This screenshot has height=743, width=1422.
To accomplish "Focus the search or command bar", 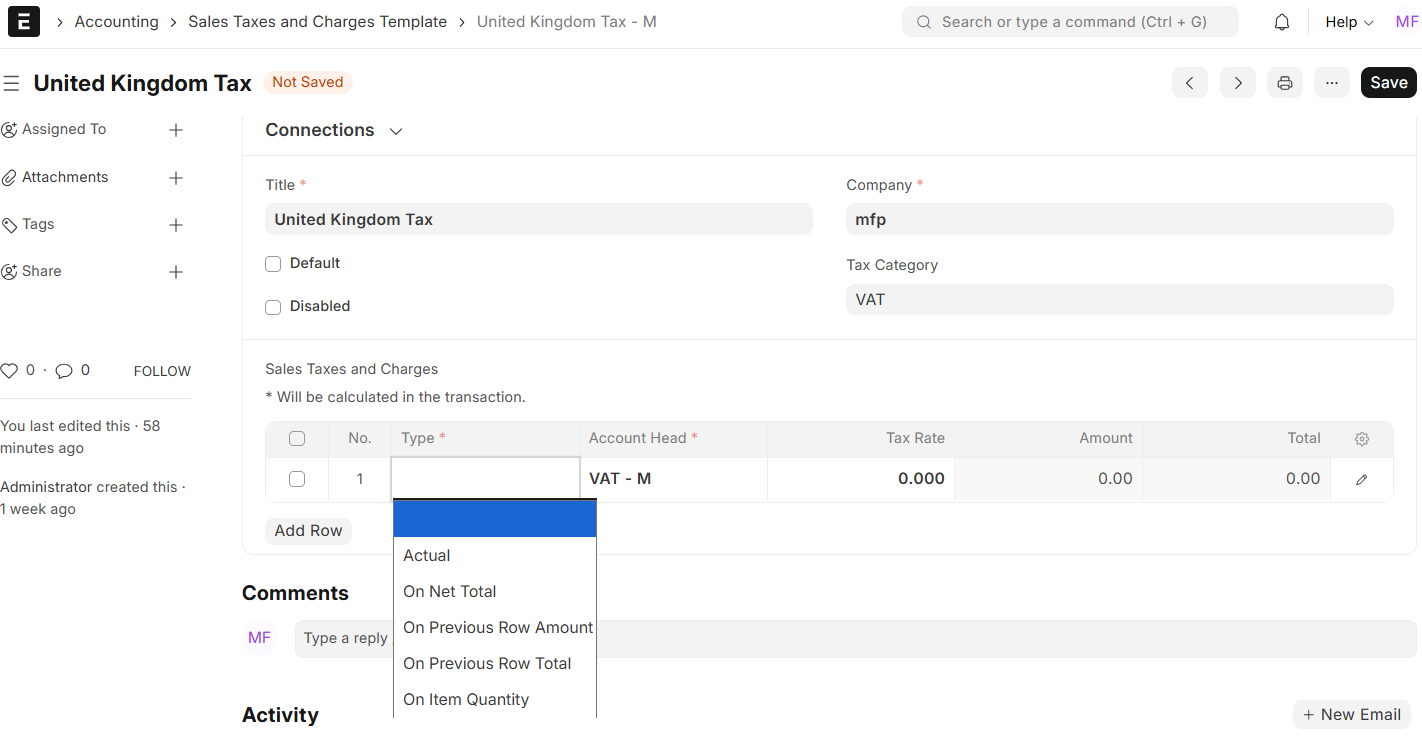I will (x=1070, y=22).
